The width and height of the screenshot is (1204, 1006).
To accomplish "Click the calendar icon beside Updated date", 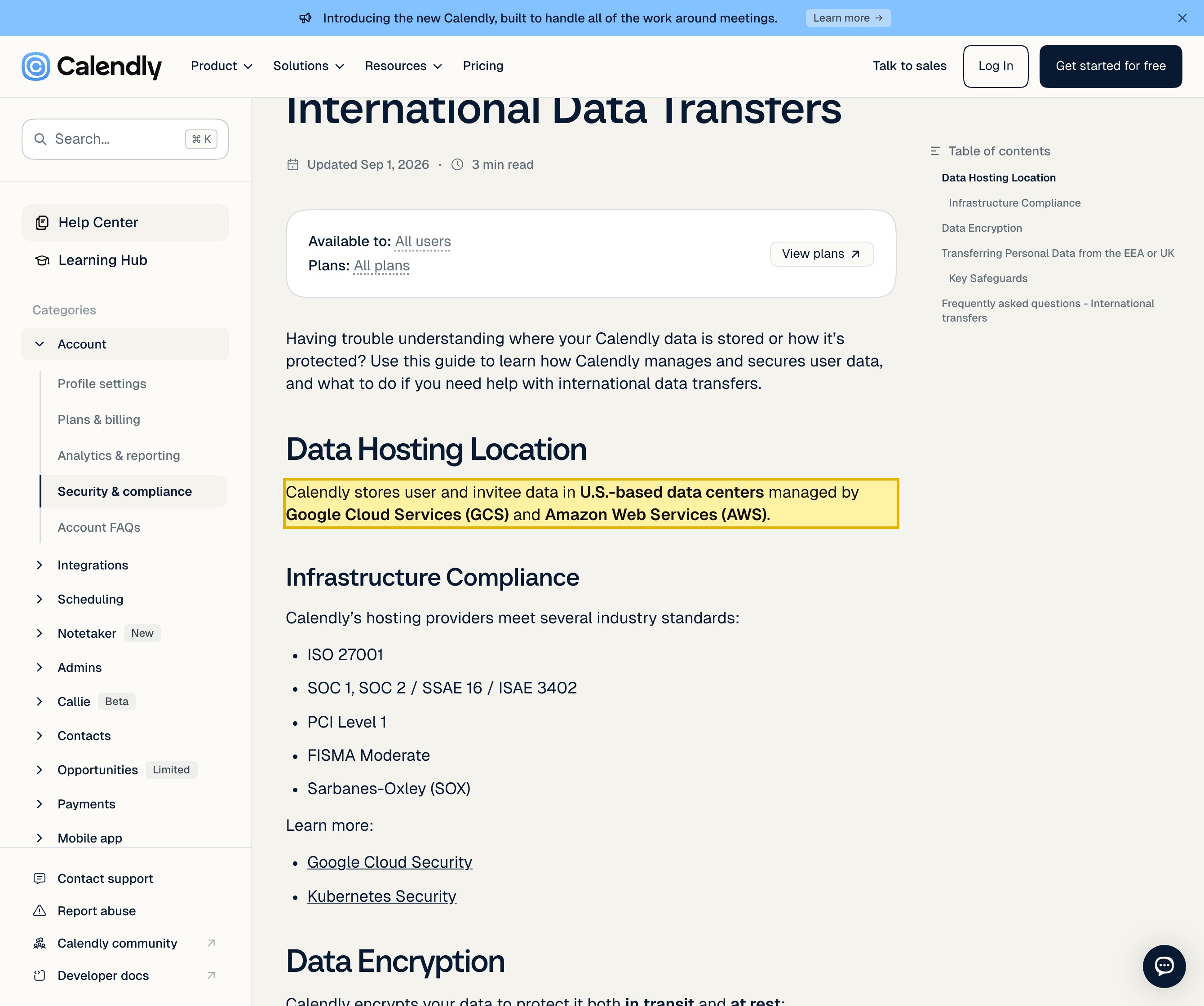I will tap(292, 164).
